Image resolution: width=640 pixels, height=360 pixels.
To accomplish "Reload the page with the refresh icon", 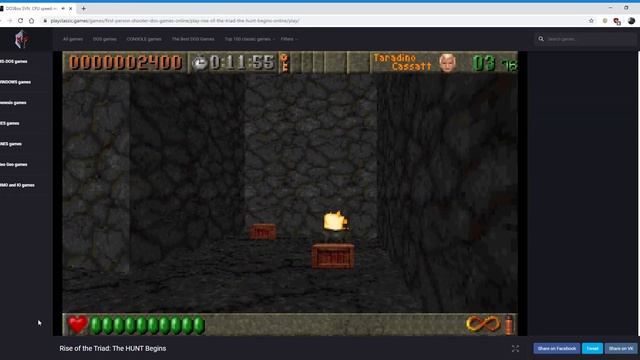I will tap(20, 20).
